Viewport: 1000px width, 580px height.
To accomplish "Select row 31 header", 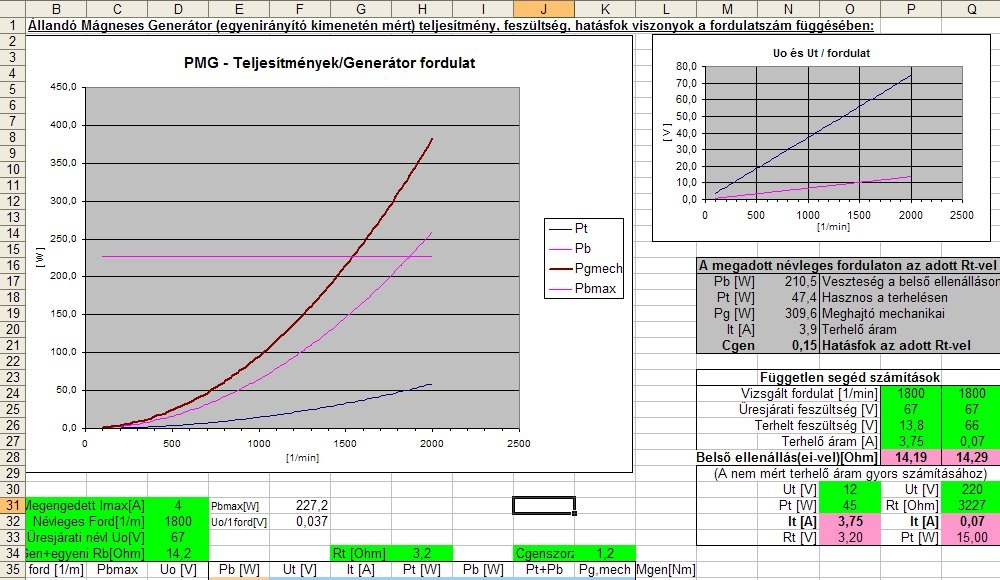I will click(12, 505).
